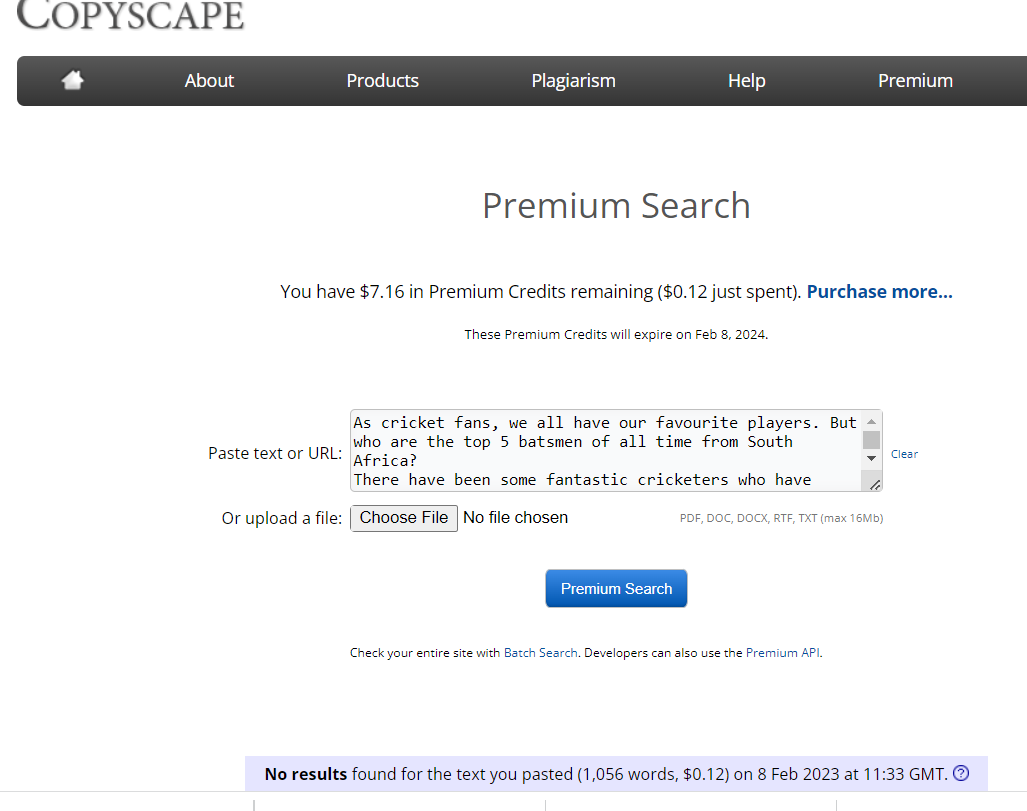
Task: Click the 'Paste text or URL:' label
Action: 275,453
